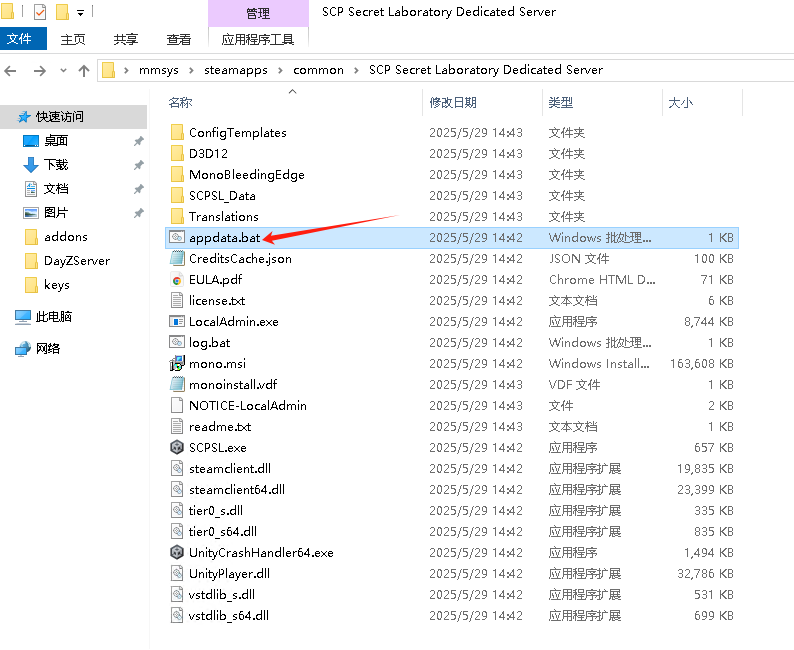This screenshot has height=650, width=794.
Task: Open the 应用程序工具 ribbon tab
Action: coord(258,39)
